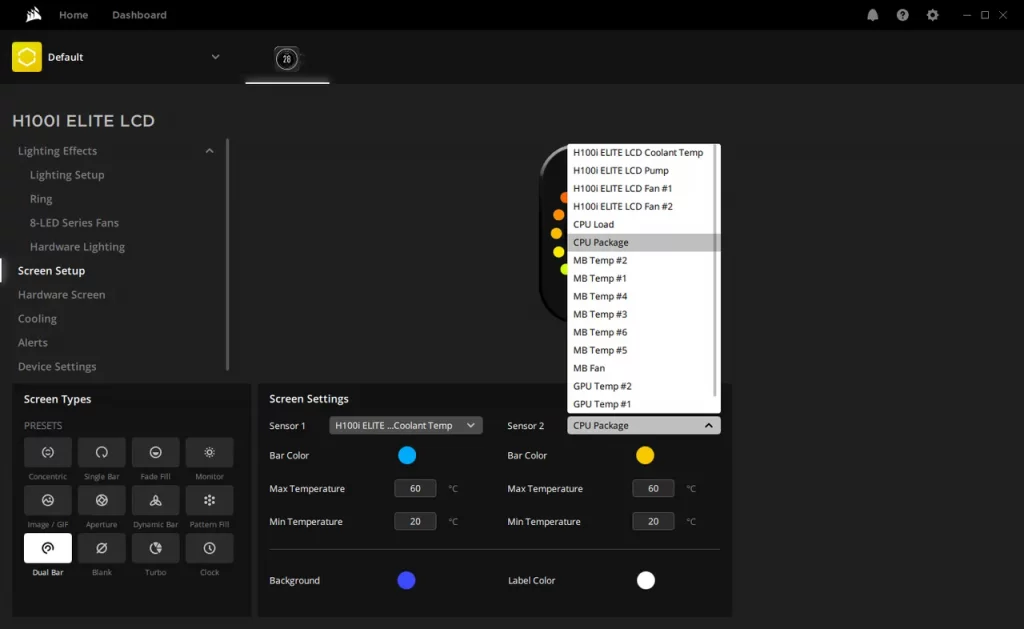Select the Aperture screen preset
Image resolution: width=1024 pixels, height=629 pixels.
tap(102, 500)
